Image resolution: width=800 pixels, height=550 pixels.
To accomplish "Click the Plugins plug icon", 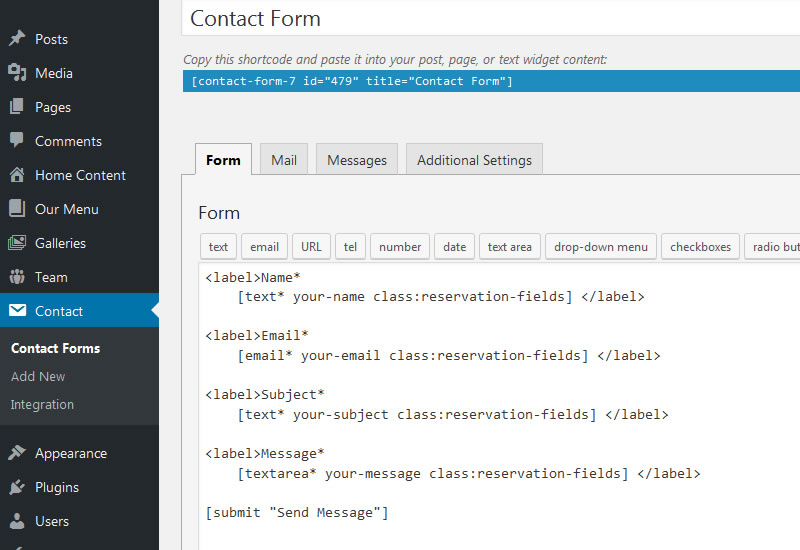I will tap(17, 487).
